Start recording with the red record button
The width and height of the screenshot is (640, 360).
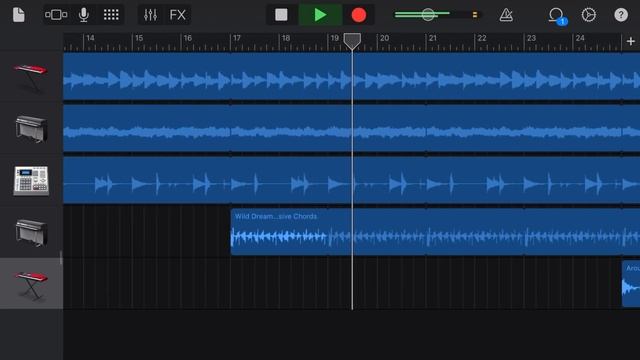click(359, 15)
